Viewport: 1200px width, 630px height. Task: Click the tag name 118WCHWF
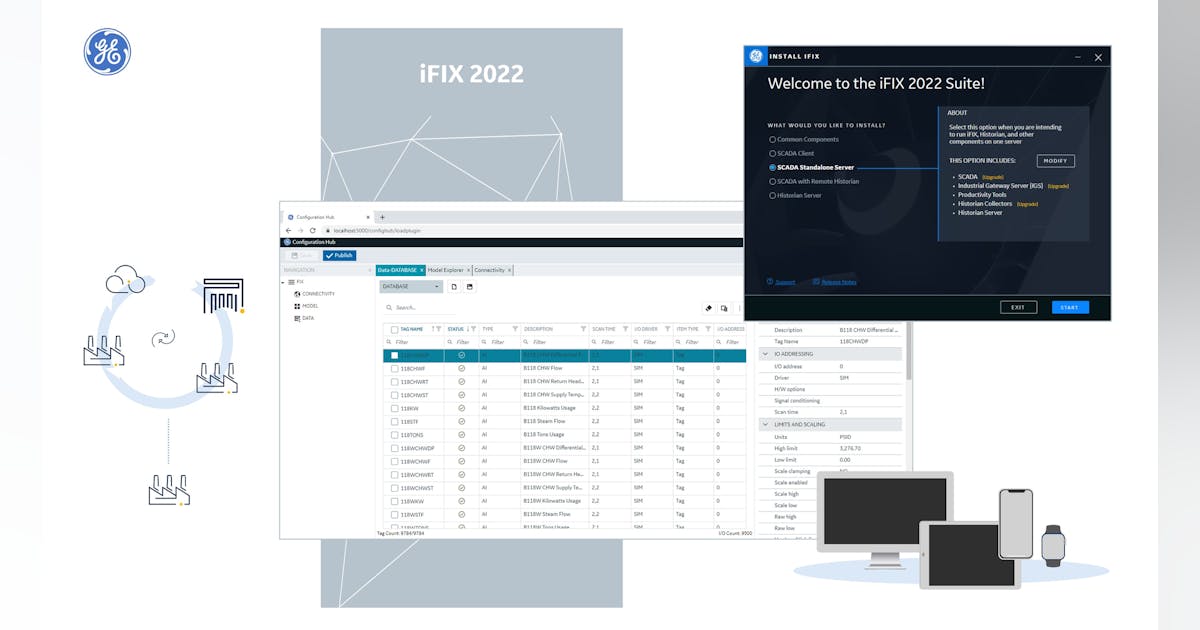point(415,461)
